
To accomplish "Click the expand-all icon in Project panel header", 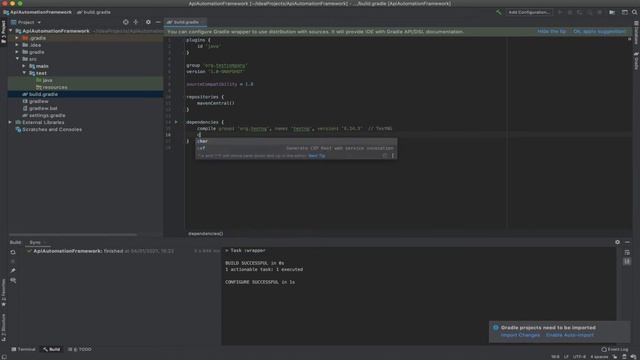I will pyautogui.click(x=136, y=22).
